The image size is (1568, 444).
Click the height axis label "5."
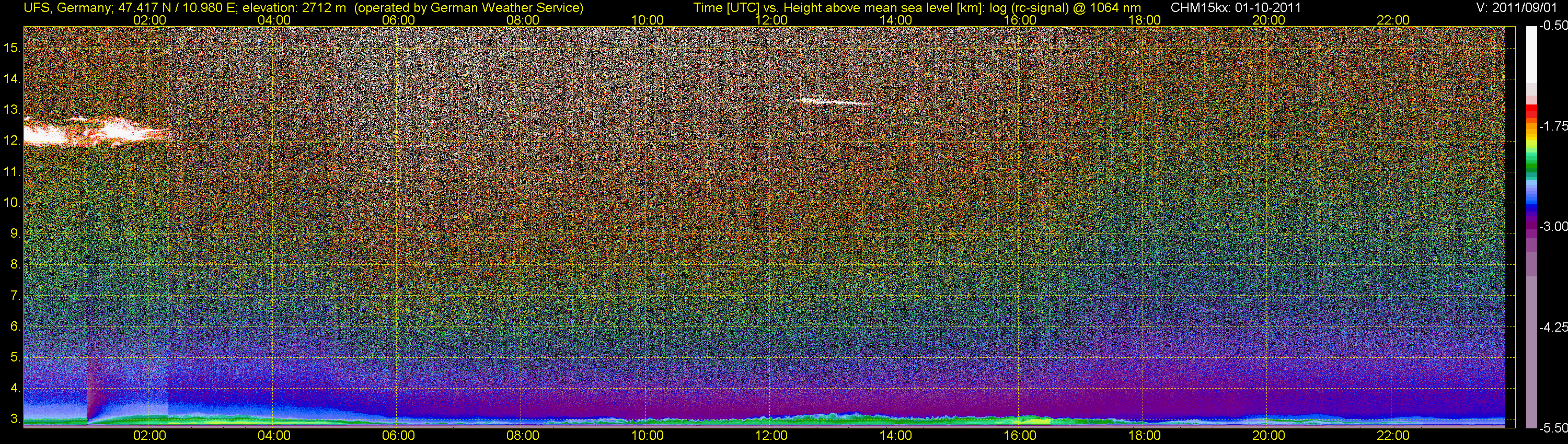[16, 358]
